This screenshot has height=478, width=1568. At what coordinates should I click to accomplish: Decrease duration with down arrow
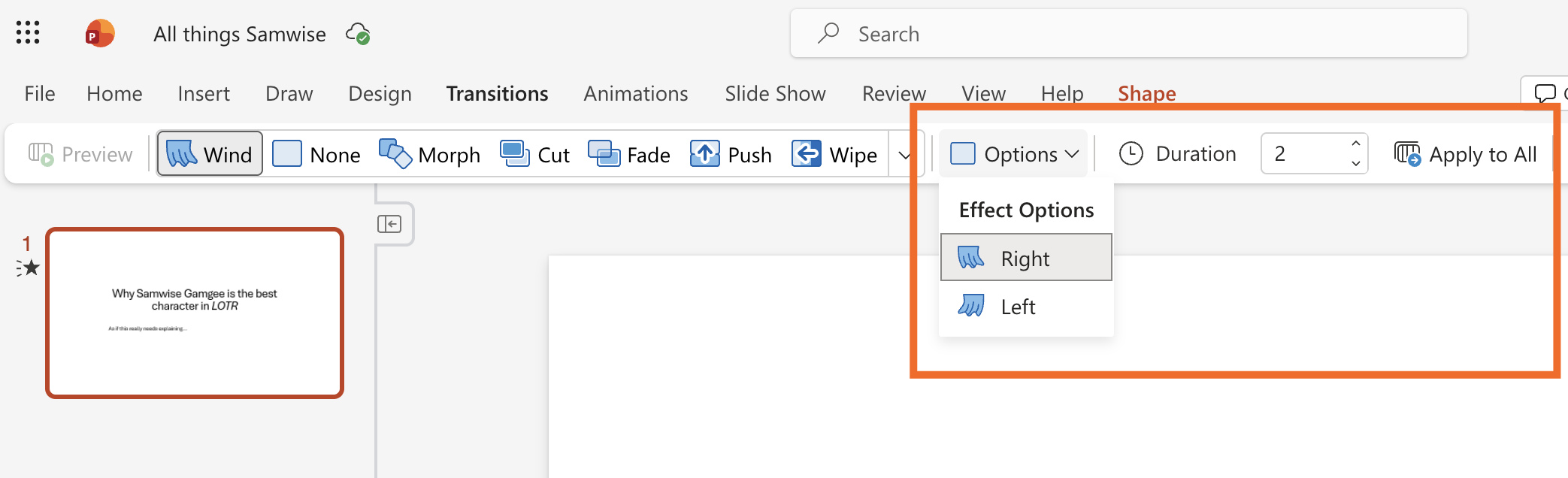(1355, 163)
